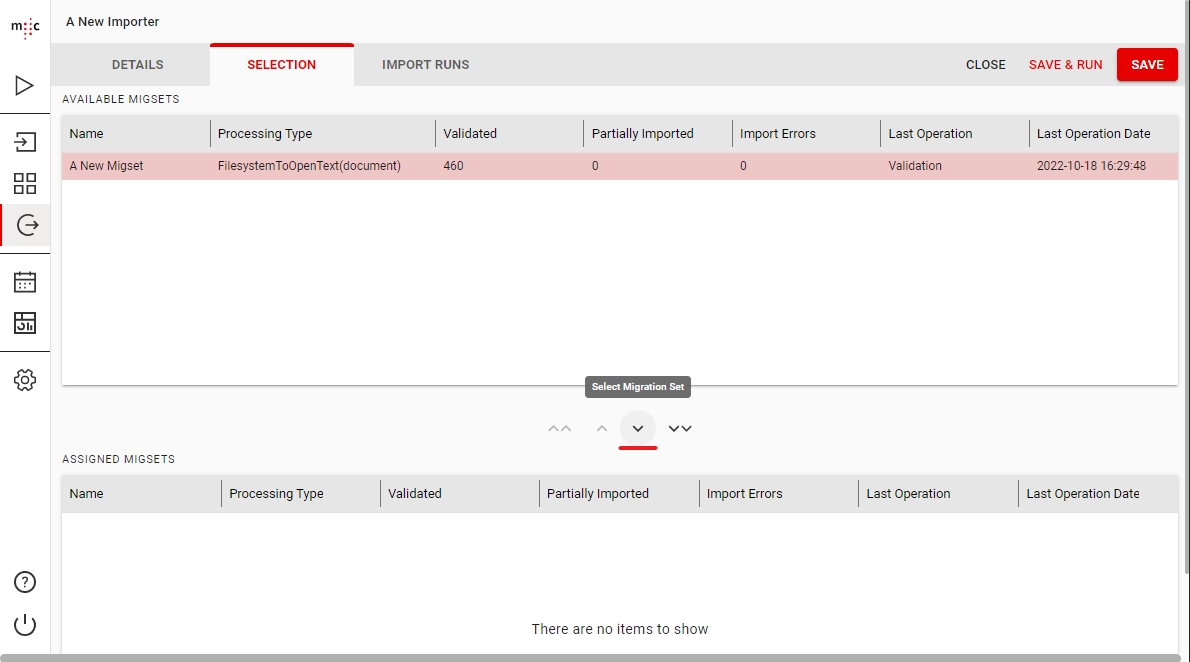The height and width of the screenshot is (662, 1190).
Task: Click the double up chevron button
Action: 560,429
